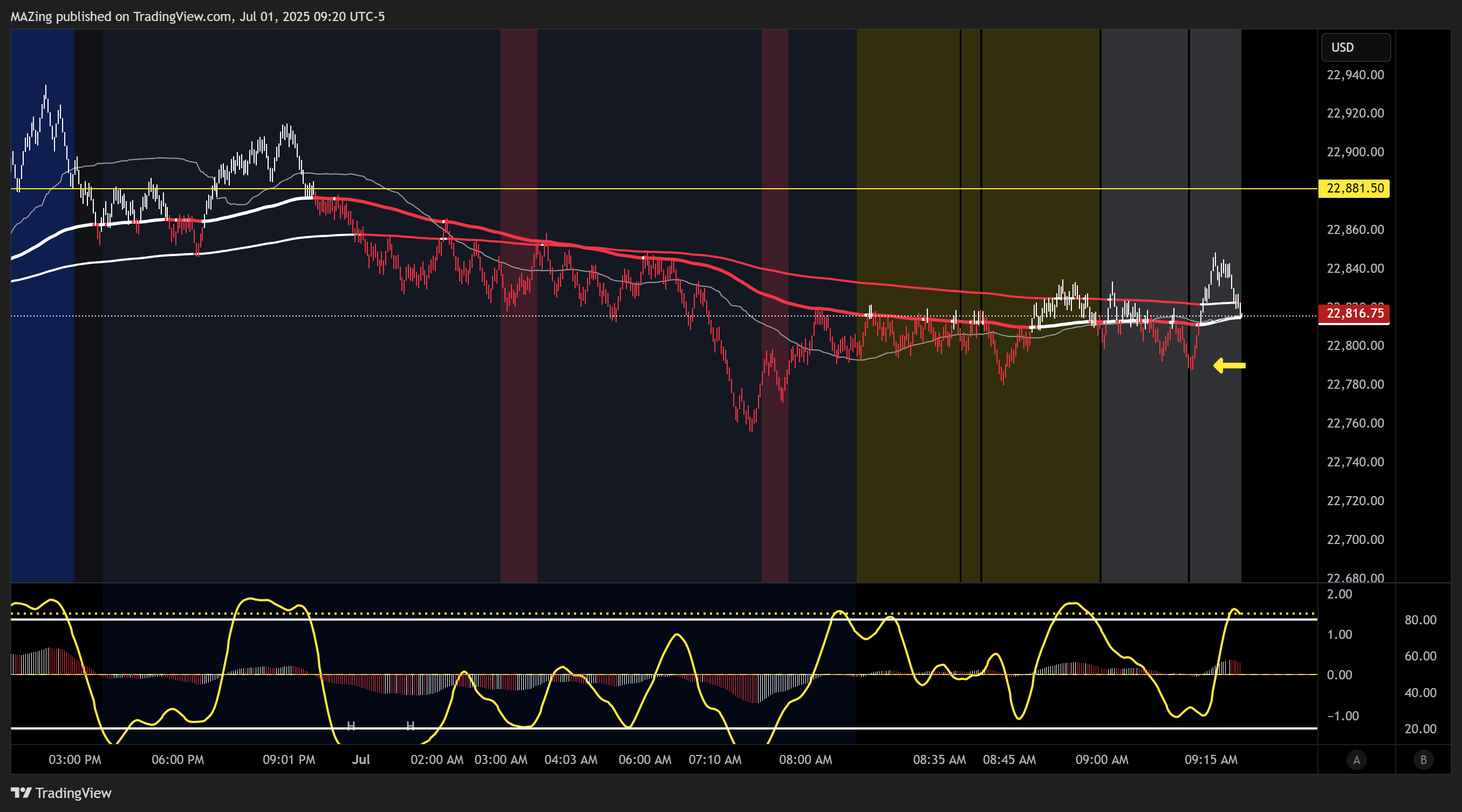Screen dimensions: 1462x812
Task: Select the 22,860.00 price axis label
Action: tap(1355, 230)
